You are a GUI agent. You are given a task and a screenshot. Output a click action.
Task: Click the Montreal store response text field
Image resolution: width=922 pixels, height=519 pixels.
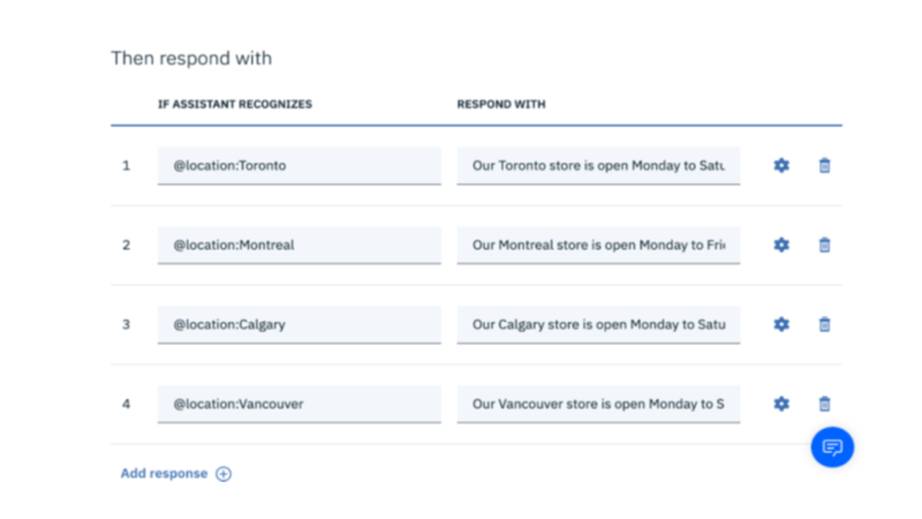[598, 245]
